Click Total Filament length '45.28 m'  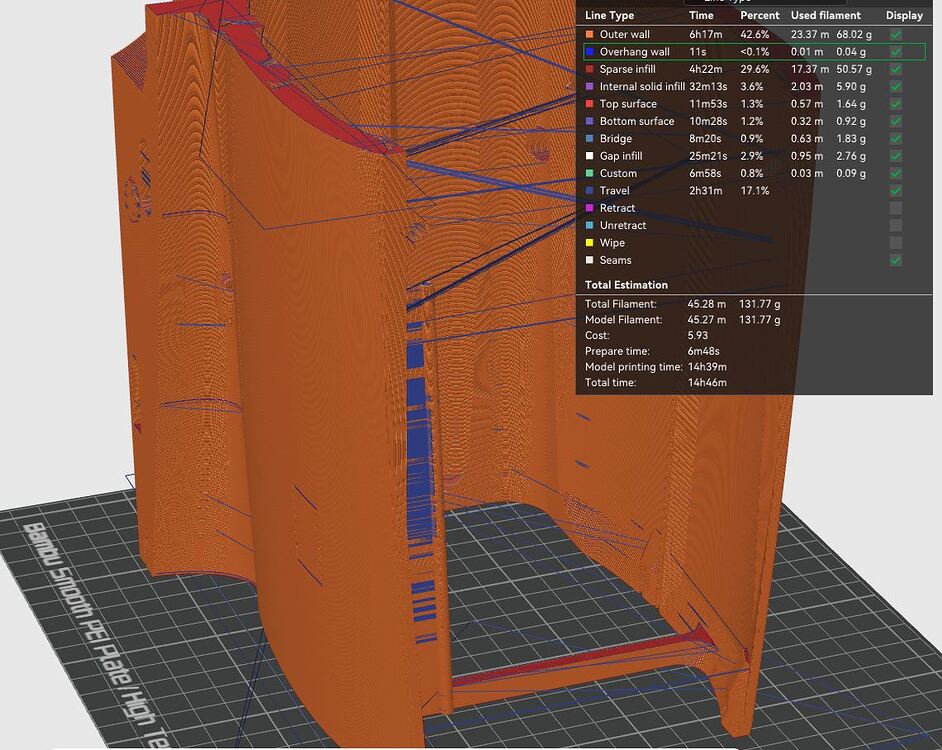coord(706,304)
